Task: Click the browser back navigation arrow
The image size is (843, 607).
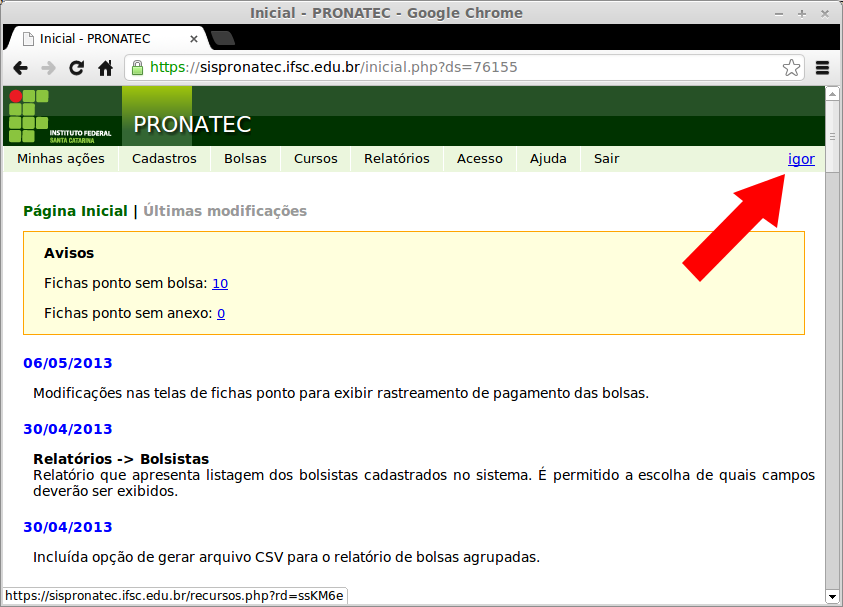Action: (22, 67)
